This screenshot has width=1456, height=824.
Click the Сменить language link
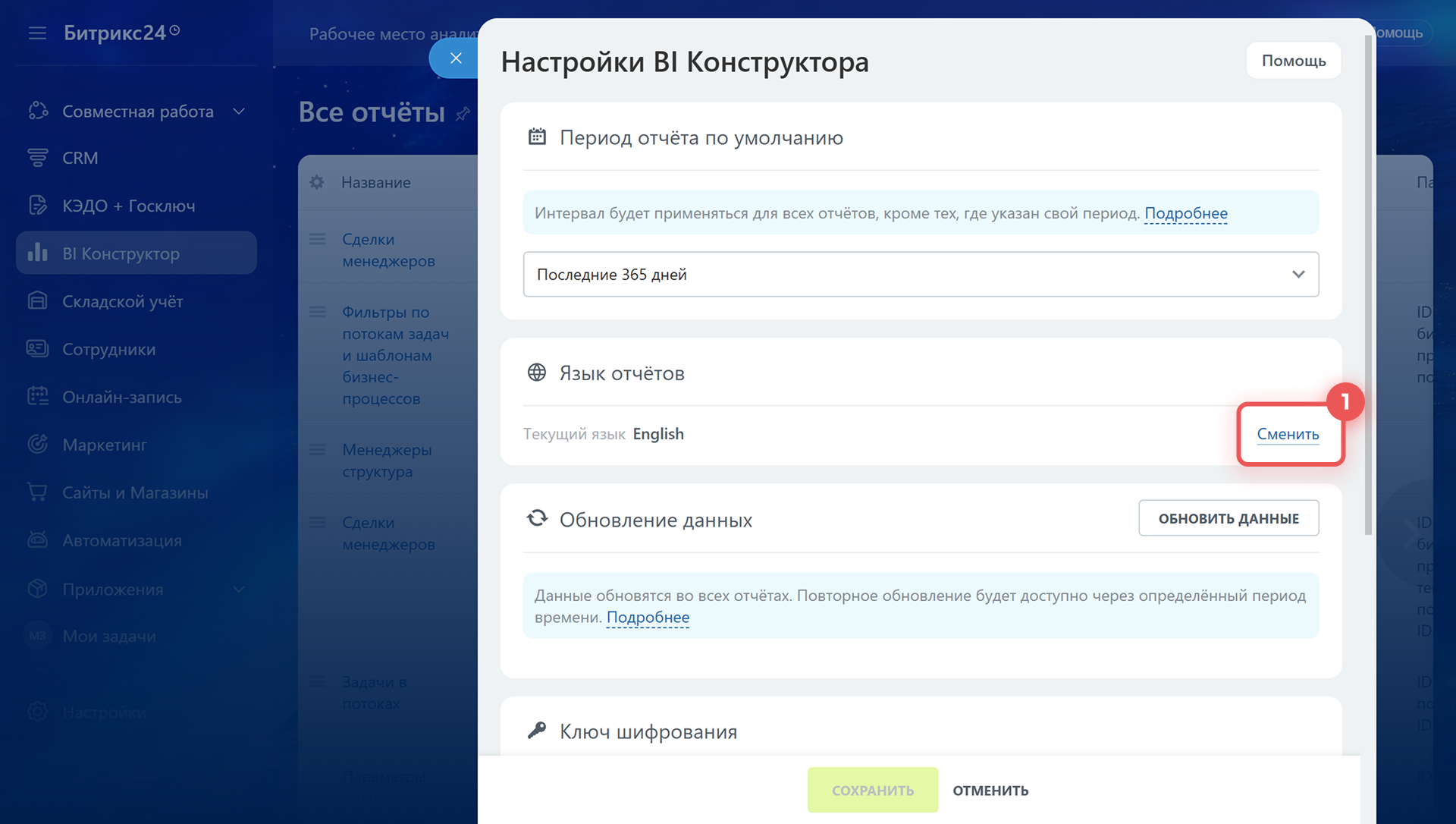(1288, 434)
